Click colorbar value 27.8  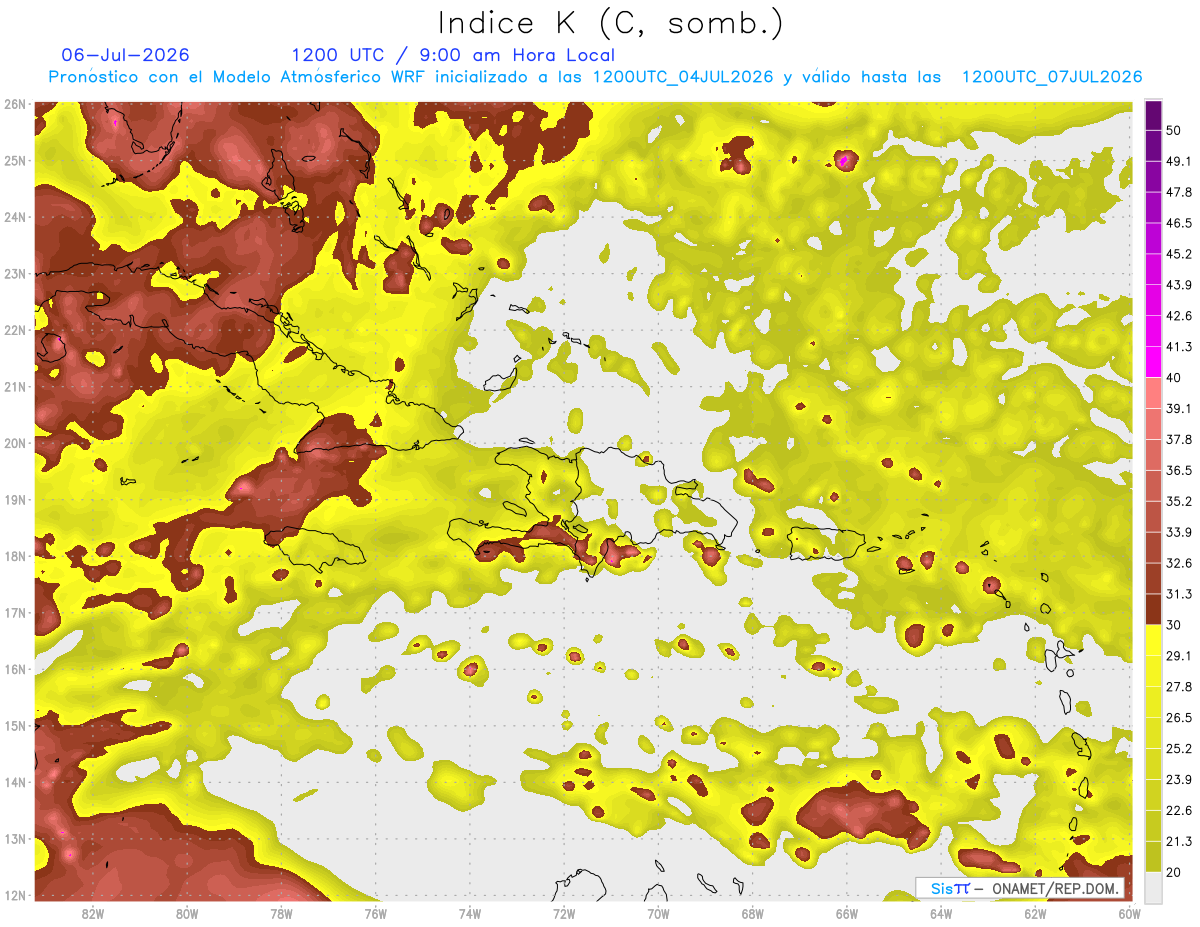(1180, 686)
